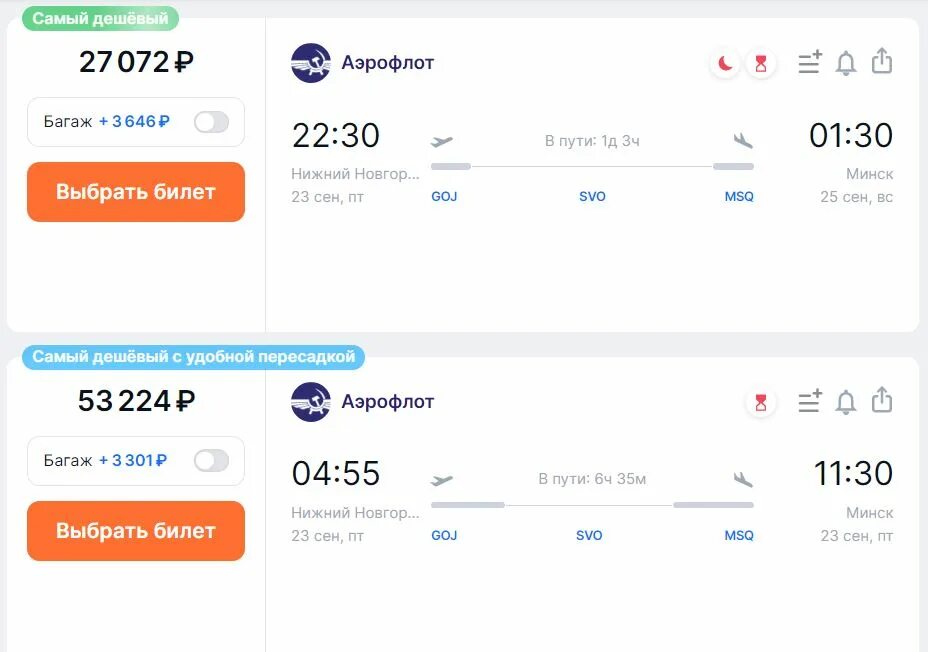Screen dimensions: 928x652
Task: Share the 53 224 ₽ ticket
Action: coord(881,401)
